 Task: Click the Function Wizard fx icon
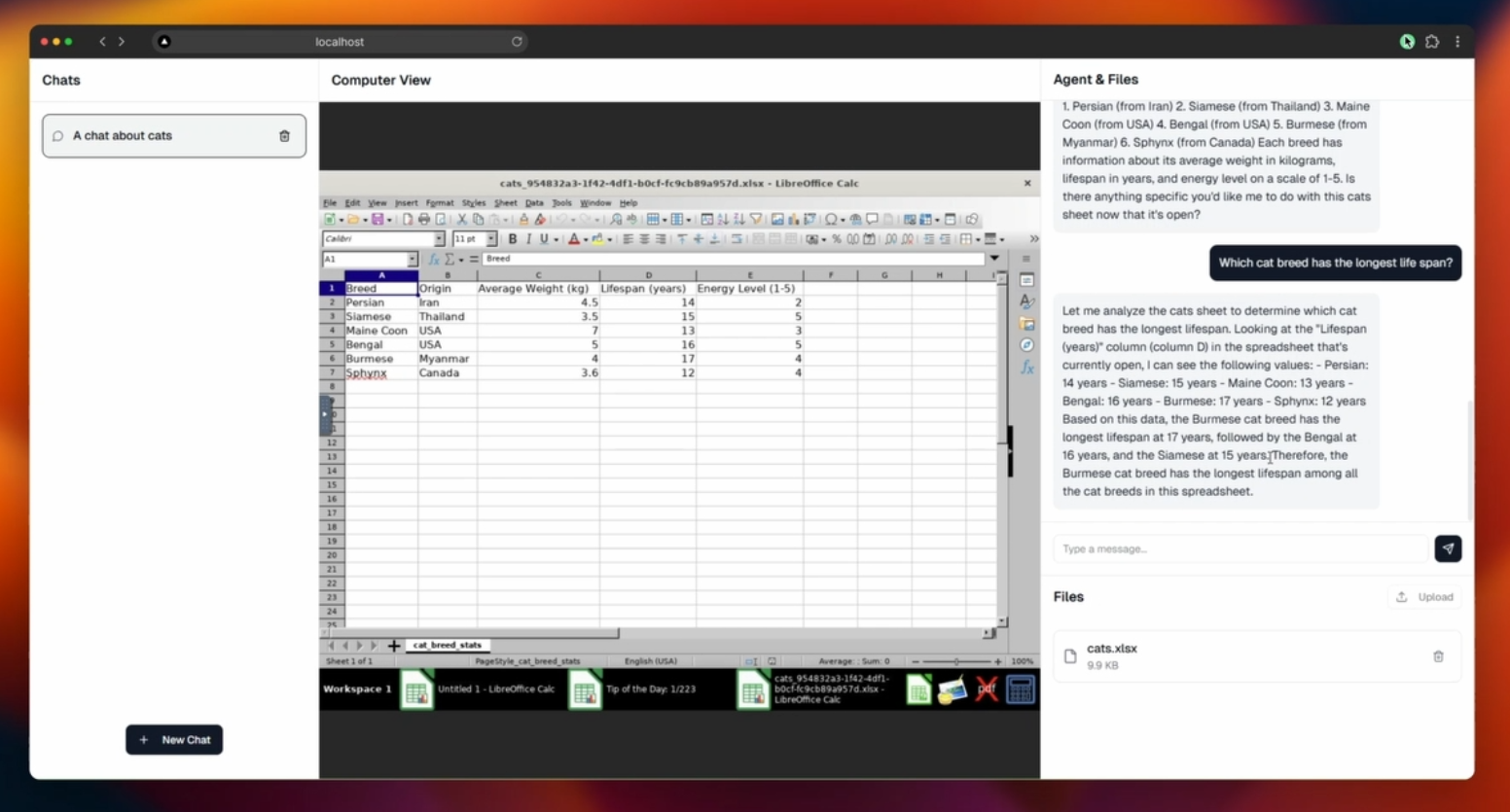(x=434, y=260)
